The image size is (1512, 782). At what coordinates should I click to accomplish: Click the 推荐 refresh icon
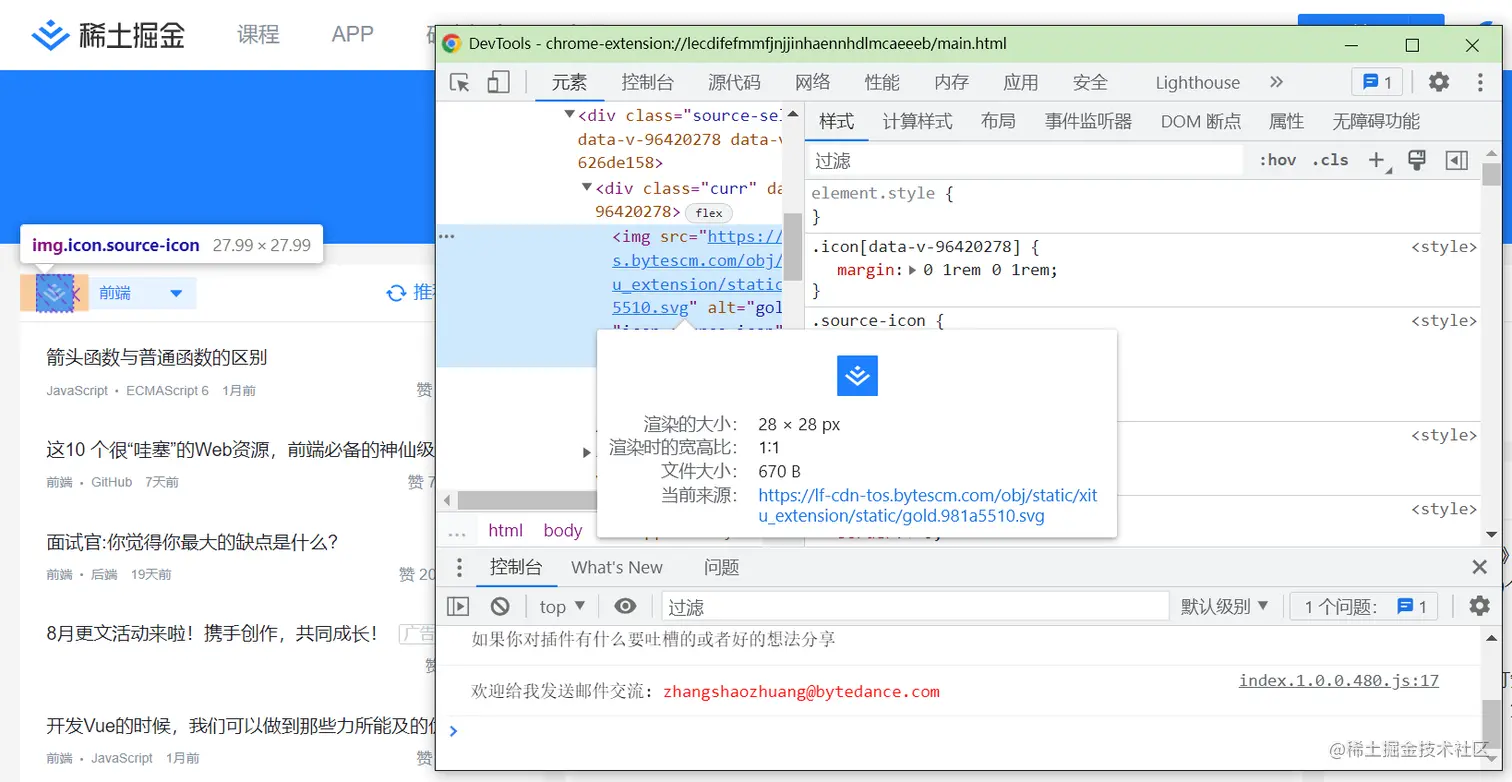click(396, 293)
